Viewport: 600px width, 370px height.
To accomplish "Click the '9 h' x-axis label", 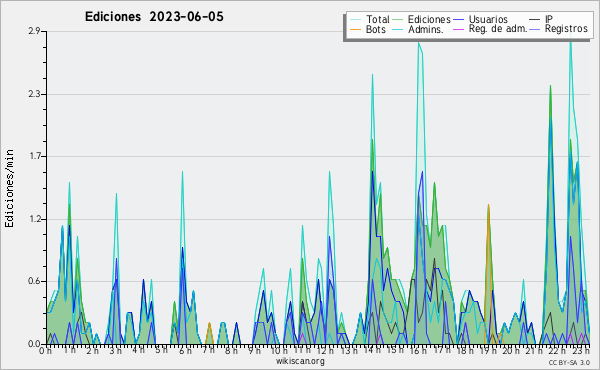I will (x=254, y=351).
